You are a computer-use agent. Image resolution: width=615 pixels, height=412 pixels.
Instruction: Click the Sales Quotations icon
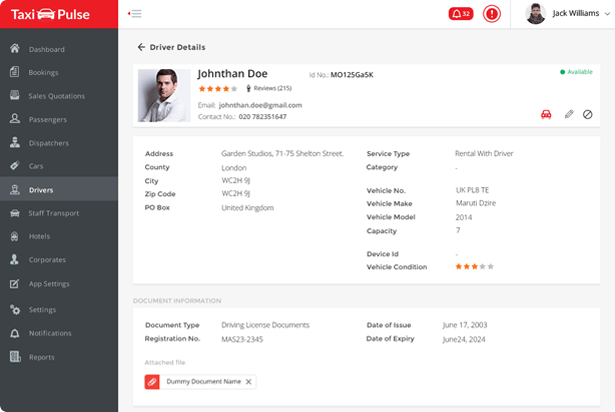(15, 95)
